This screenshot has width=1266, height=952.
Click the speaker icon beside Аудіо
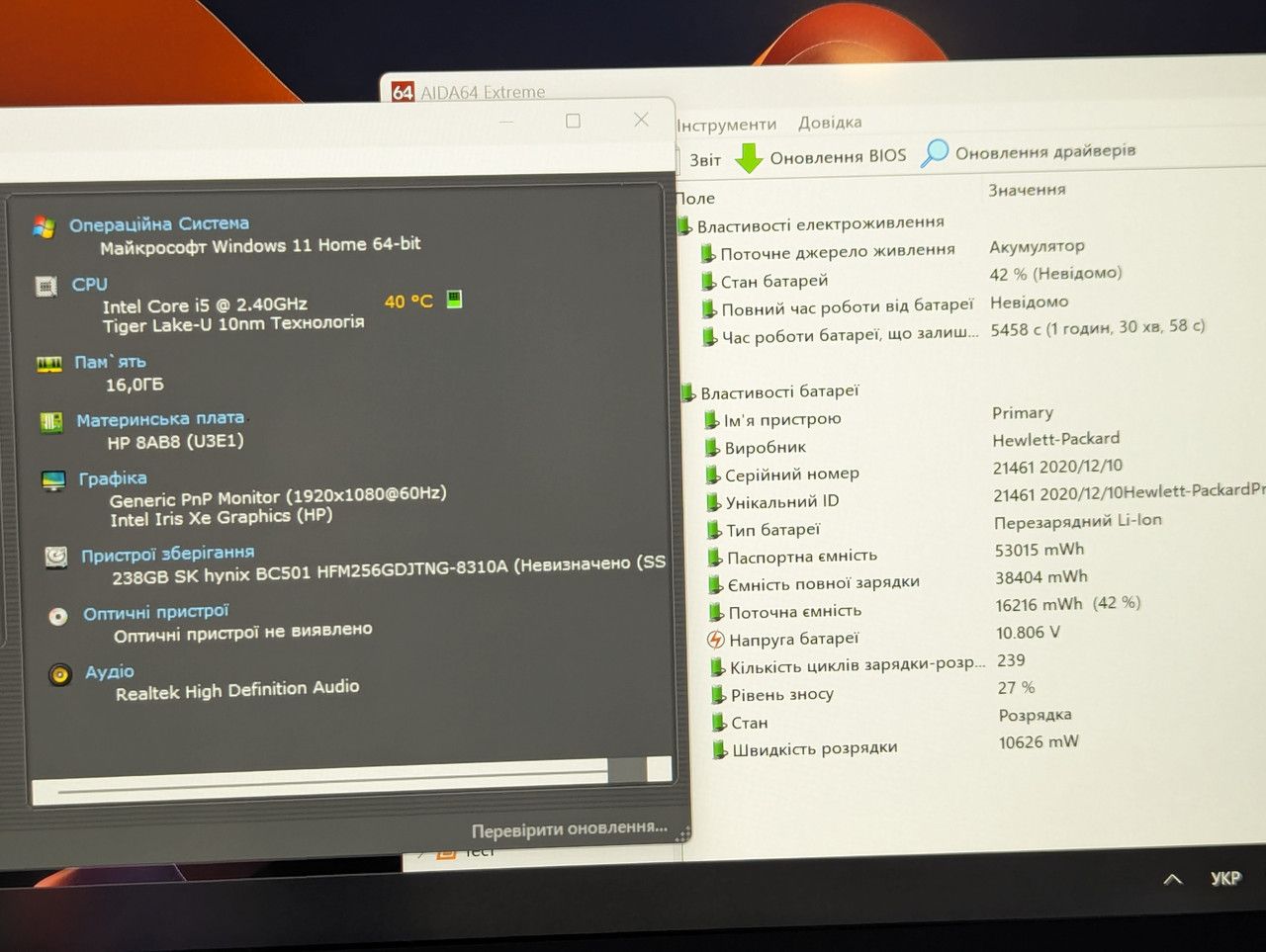click(x=60, y=675)
